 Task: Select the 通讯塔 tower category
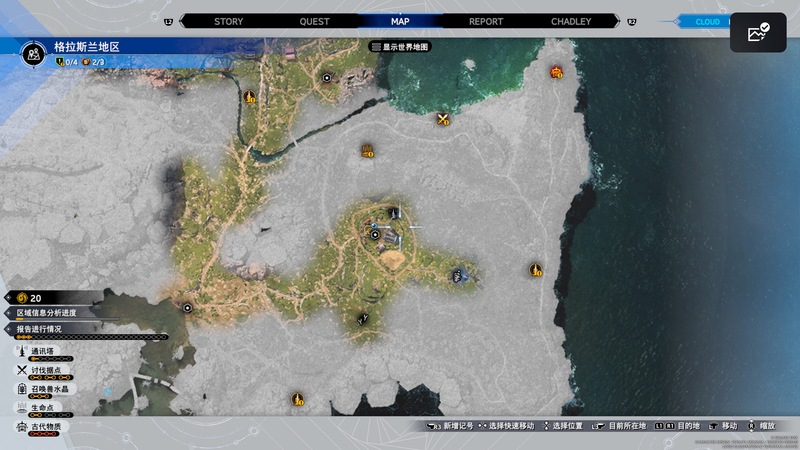[45, 352]
